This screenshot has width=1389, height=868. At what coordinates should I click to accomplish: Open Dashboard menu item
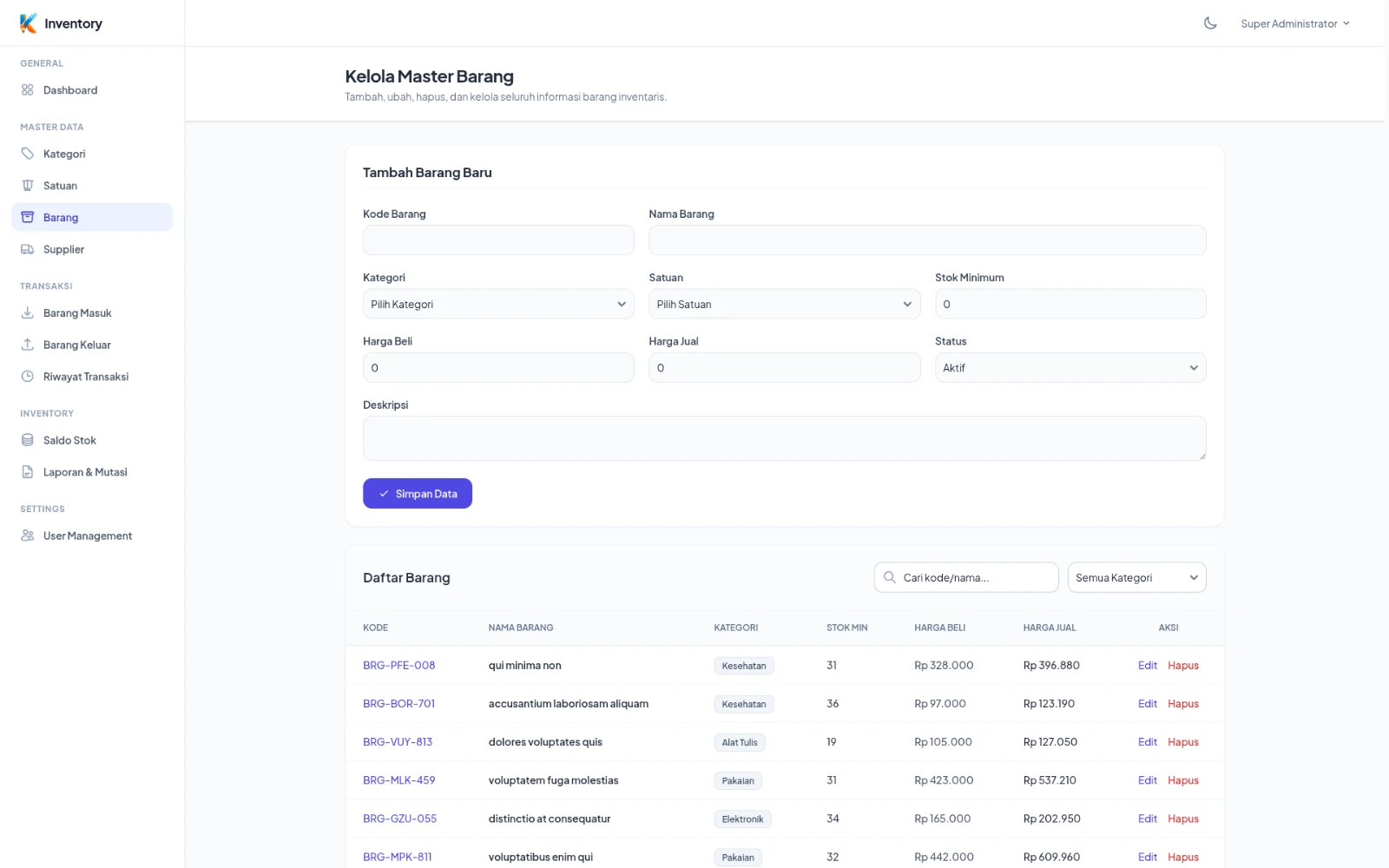[x=92, y=90]
